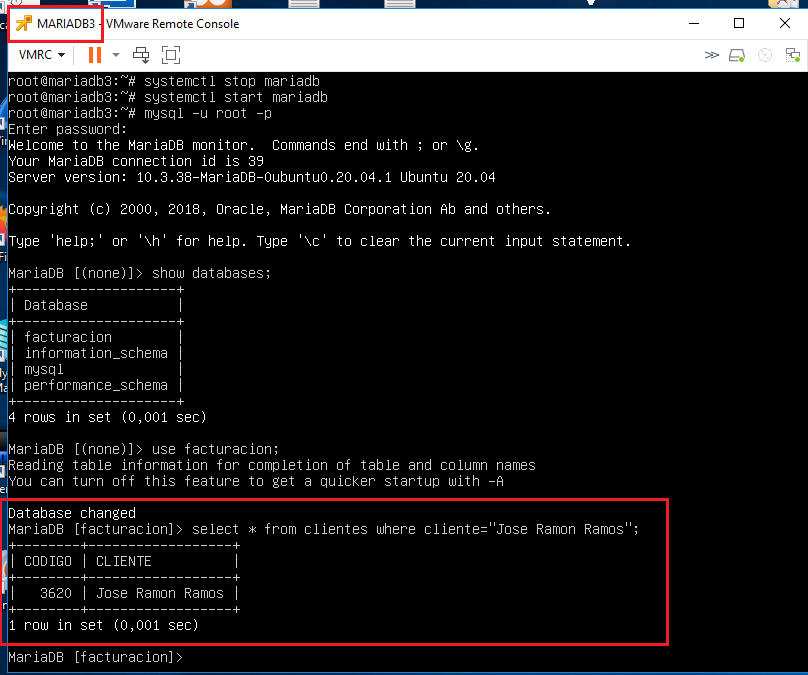Image resolution: width=808 pixels, height=675 pixels.
Task: Click the CODIGO column header in result
Action: coord(48,561)
